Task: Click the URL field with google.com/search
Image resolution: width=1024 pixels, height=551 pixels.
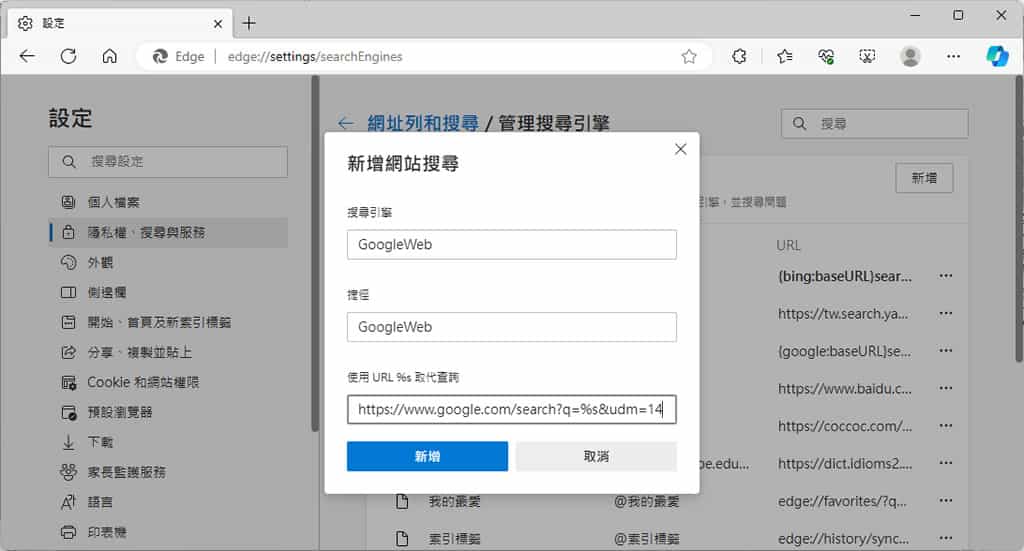Action: (511, 409)
